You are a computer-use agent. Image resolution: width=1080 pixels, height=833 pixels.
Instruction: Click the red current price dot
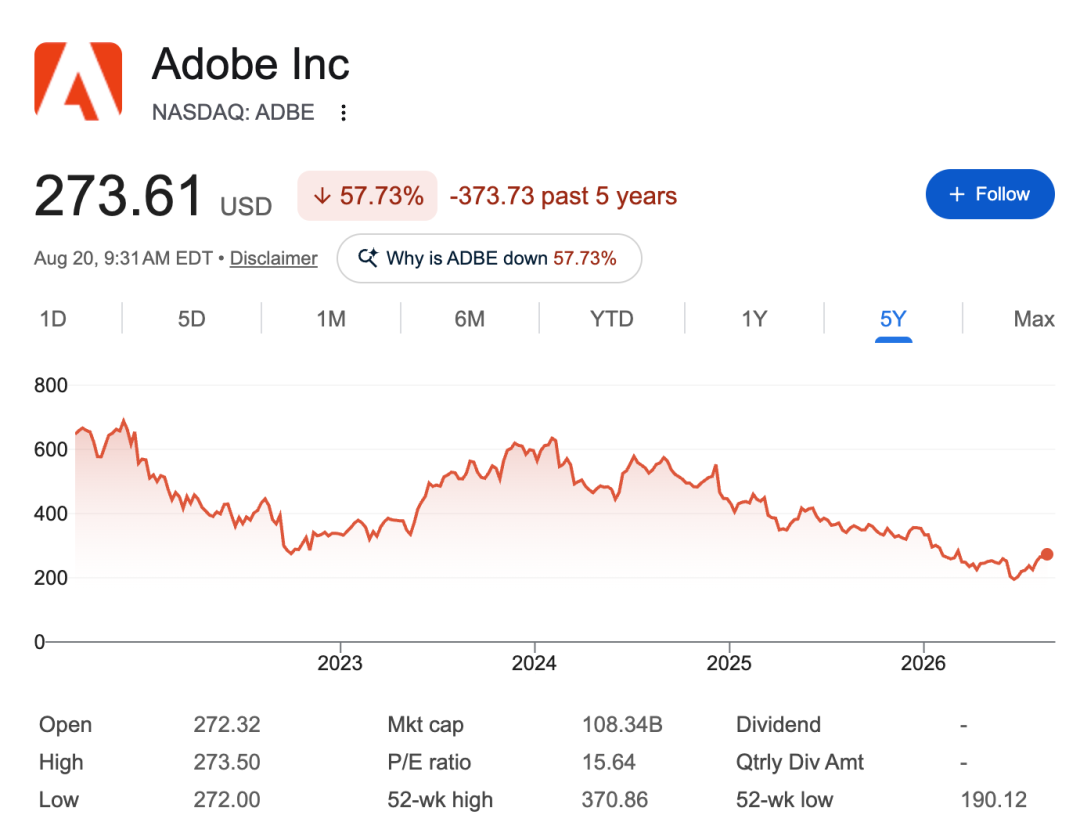coord(1047,554)
